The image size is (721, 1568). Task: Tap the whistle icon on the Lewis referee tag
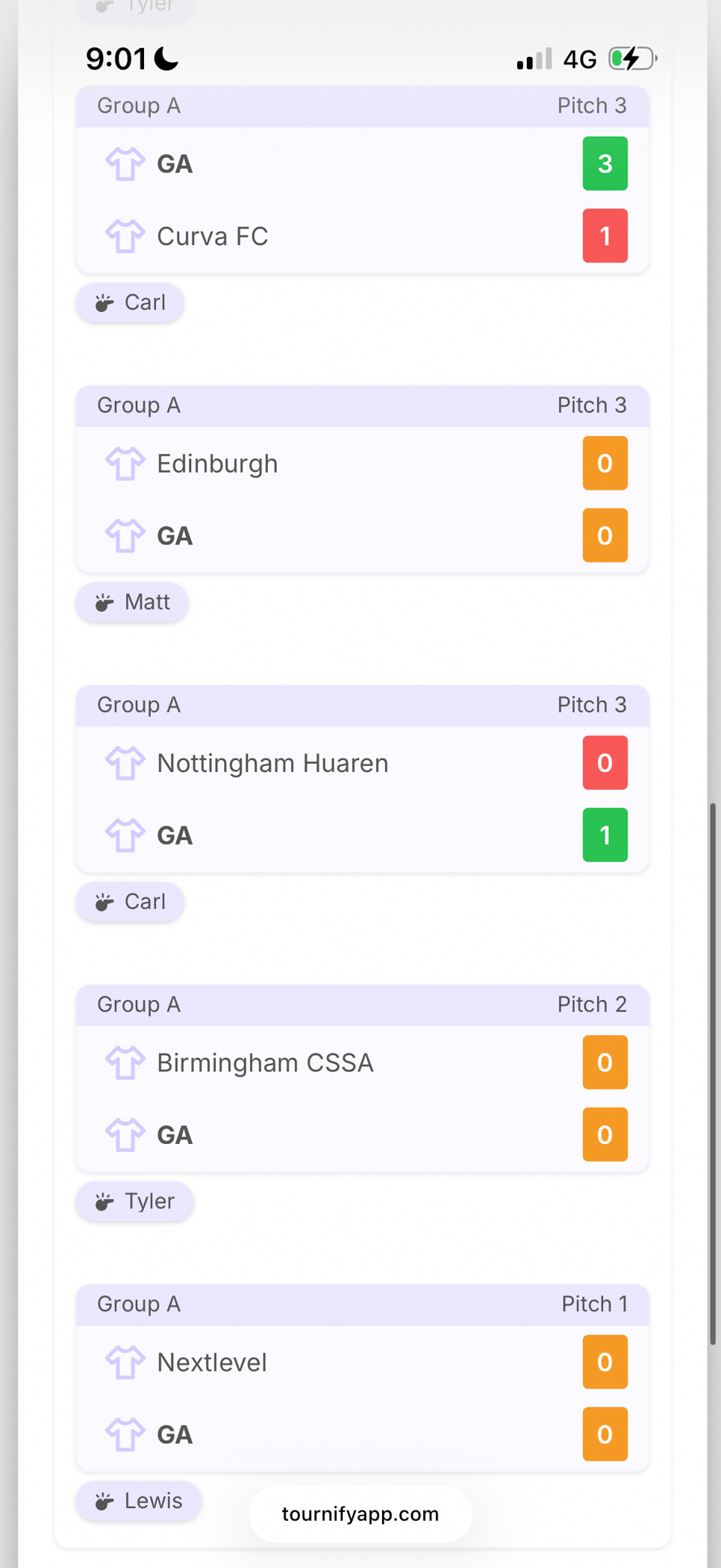coord(104,1500)
